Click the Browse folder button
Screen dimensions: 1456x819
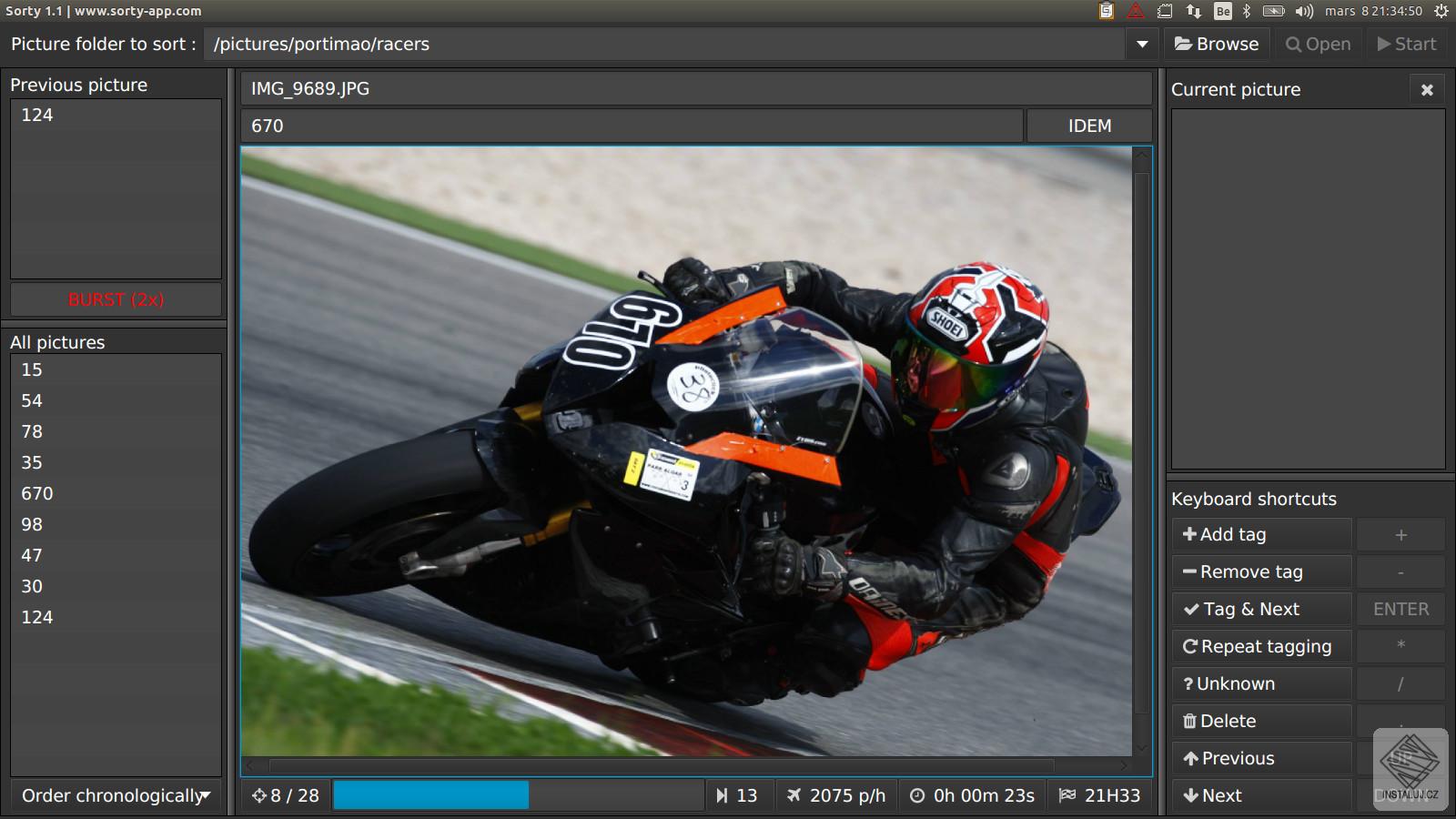tap(1217, 44)
